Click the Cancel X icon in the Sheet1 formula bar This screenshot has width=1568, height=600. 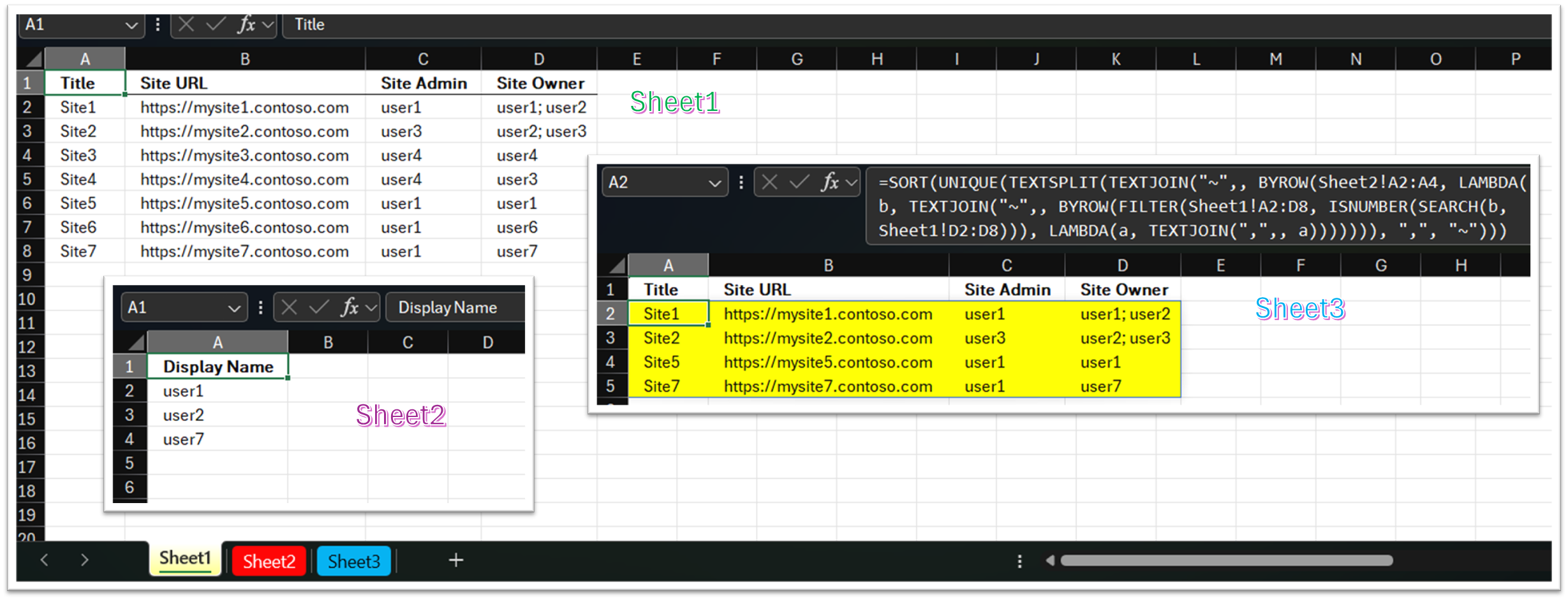[x=186, y=25]
